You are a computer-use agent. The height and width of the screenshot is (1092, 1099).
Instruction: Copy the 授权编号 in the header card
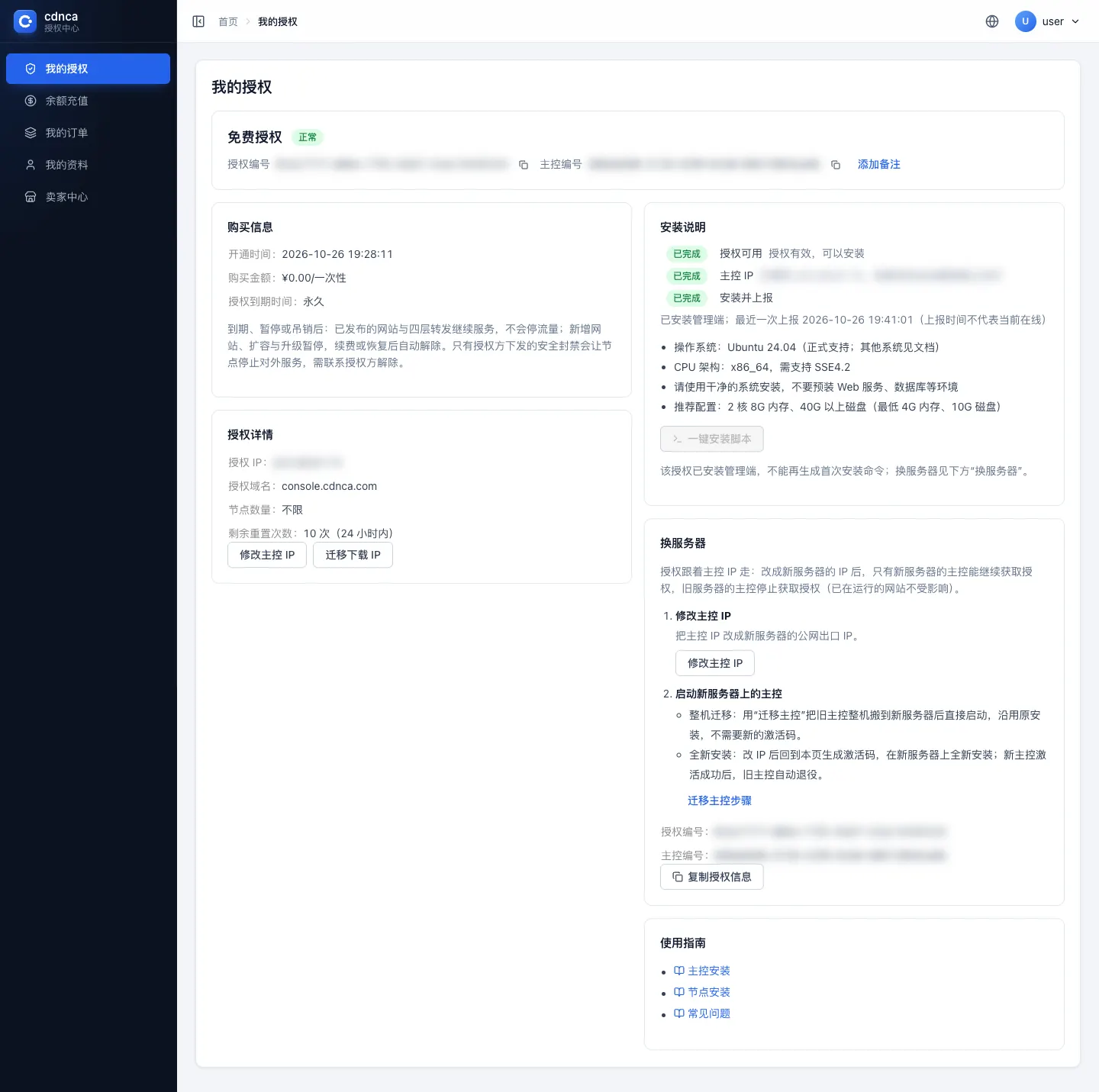pos(524,165)
